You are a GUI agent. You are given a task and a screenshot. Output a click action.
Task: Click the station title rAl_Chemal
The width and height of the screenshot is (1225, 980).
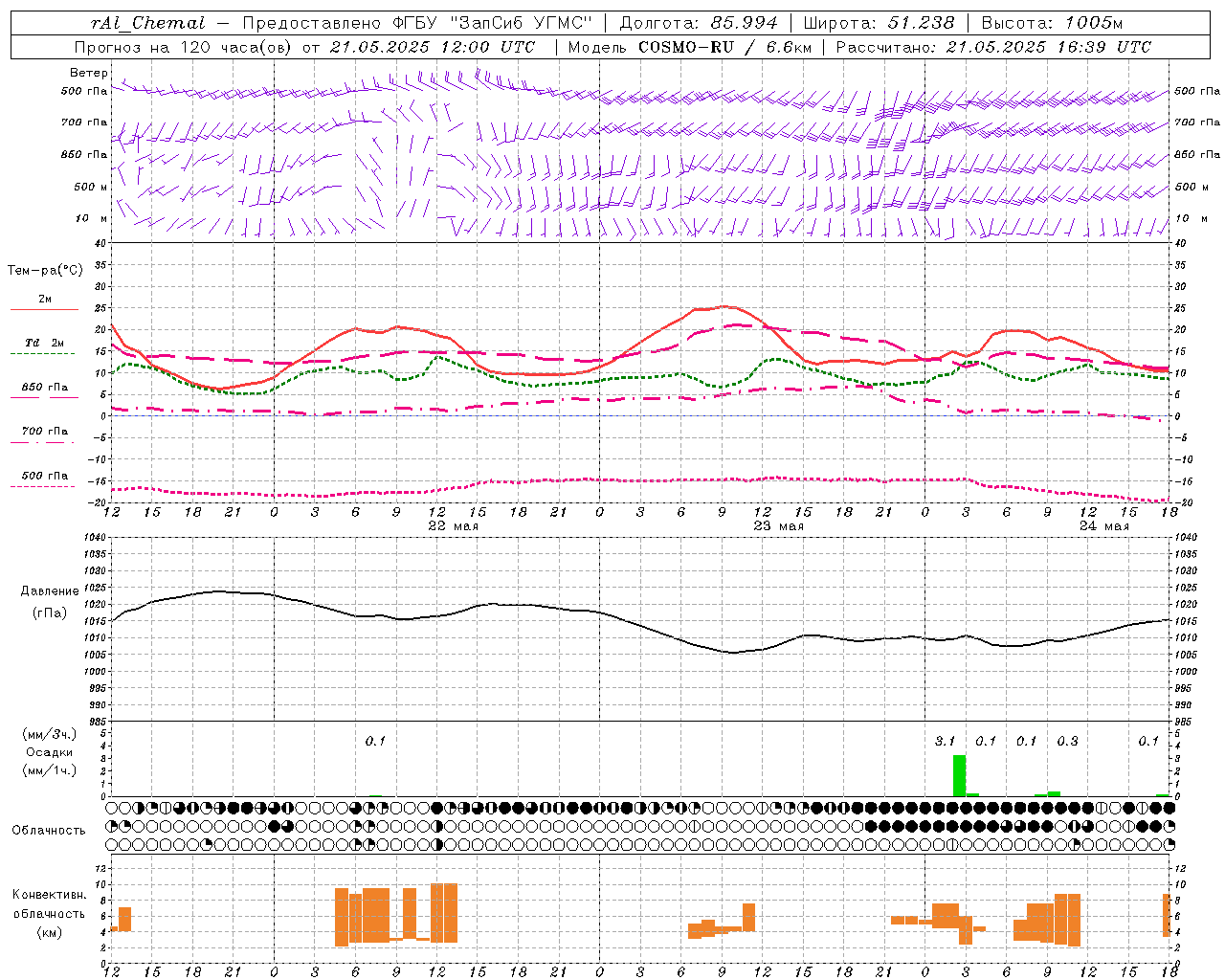click(148, 22)
